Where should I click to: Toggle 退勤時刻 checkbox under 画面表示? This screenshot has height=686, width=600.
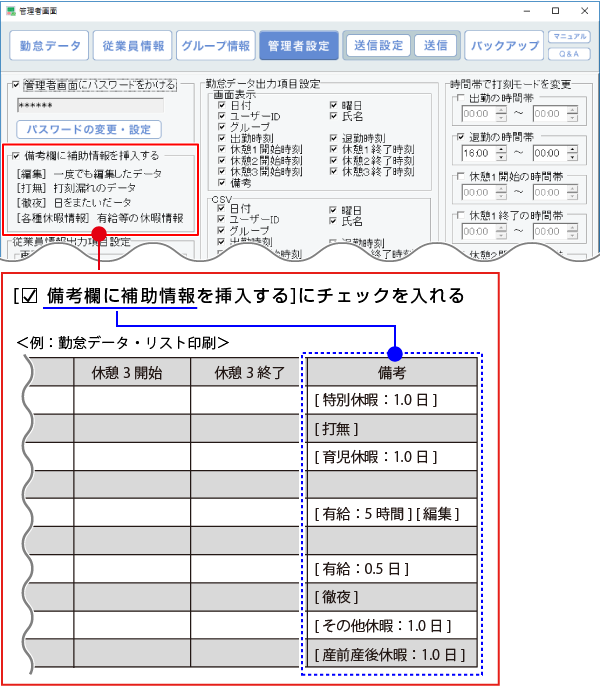coord(333,138)
